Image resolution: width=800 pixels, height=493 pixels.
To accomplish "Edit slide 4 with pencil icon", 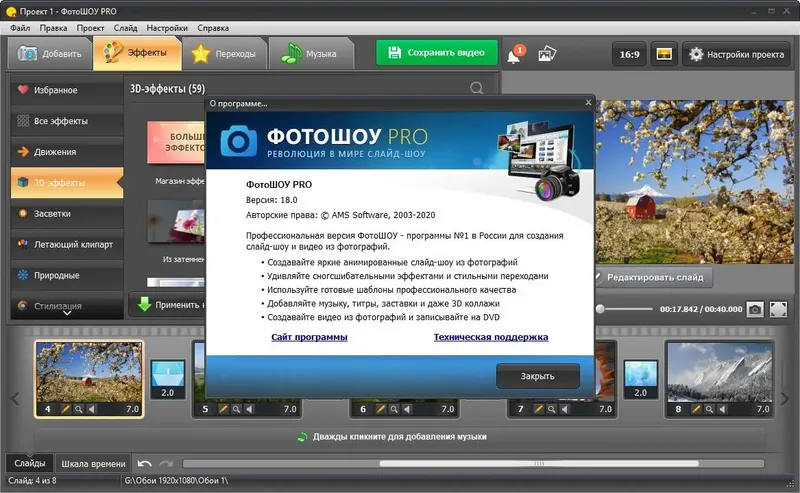I will click(65, 409).
